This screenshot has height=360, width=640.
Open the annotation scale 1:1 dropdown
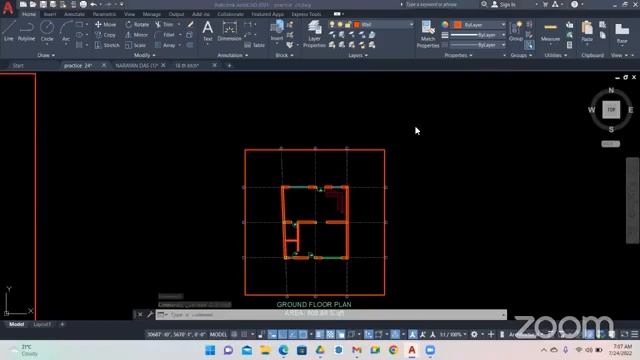[453, 334]
